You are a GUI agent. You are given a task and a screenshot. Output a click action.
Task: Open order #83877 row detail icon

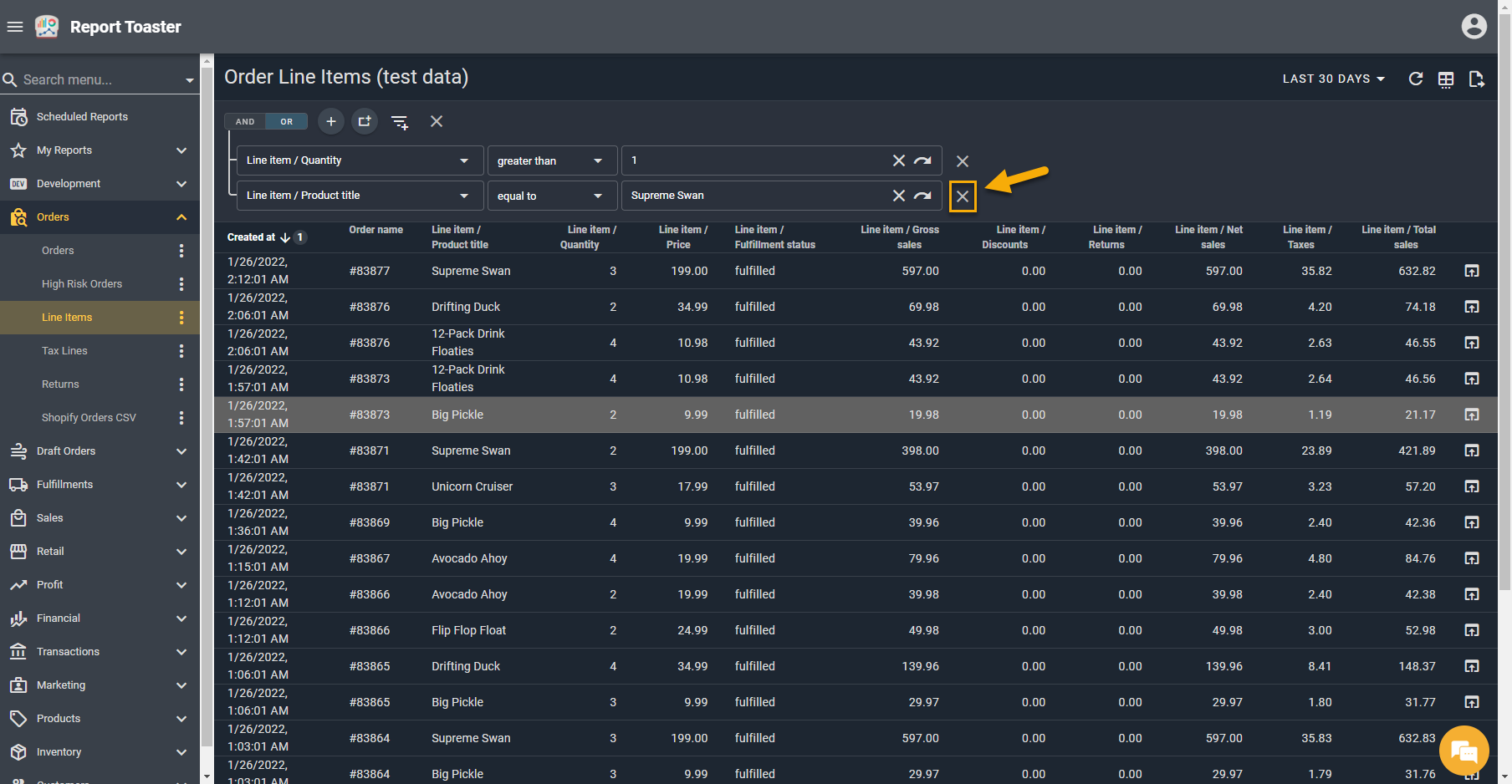tap(1472, 271)
